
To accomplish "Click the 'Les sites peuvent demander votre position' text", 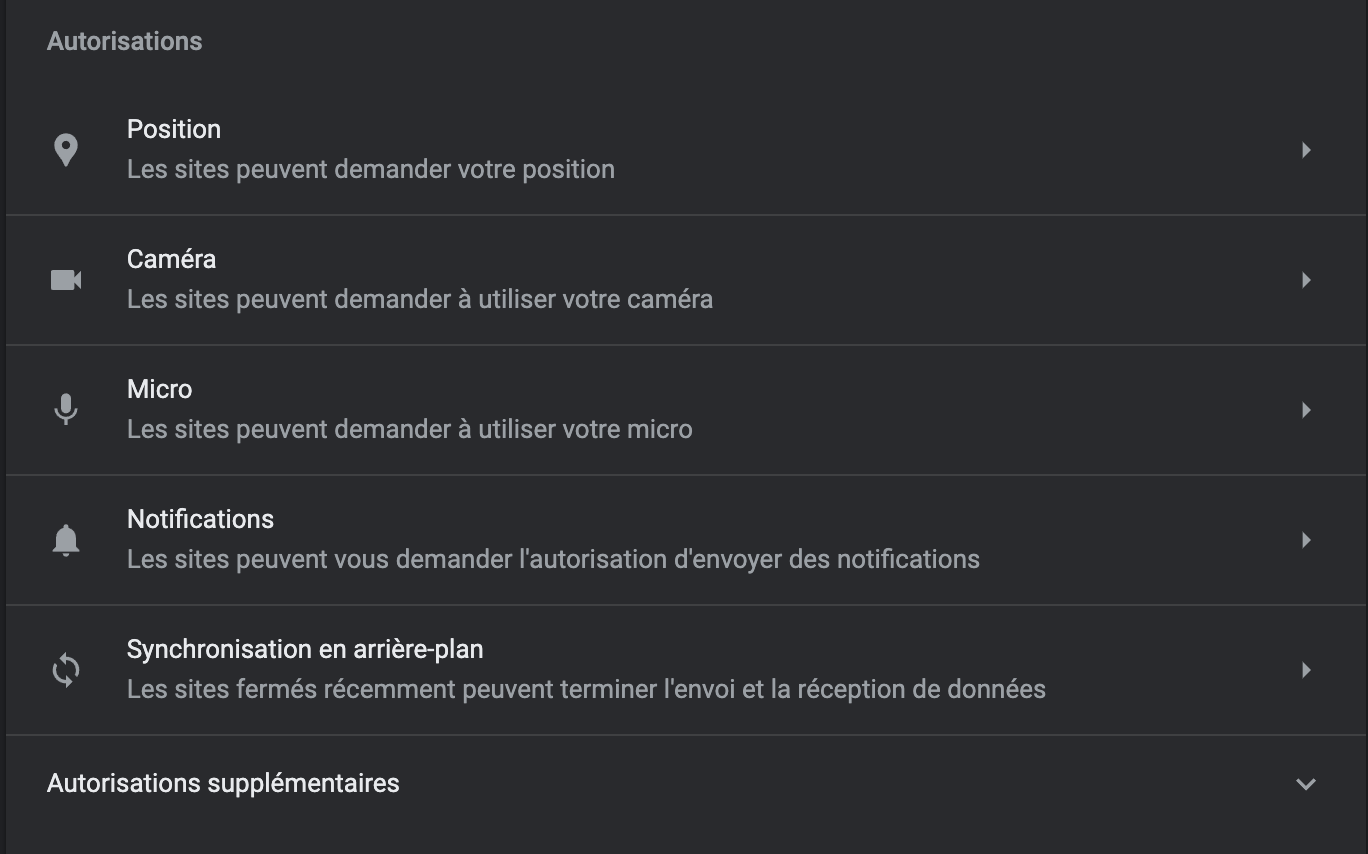I will click(371, 169).
